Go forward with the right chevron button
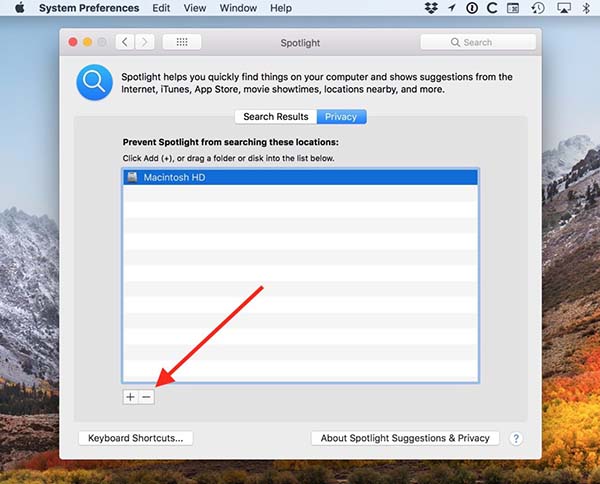 tap(145, 42)
